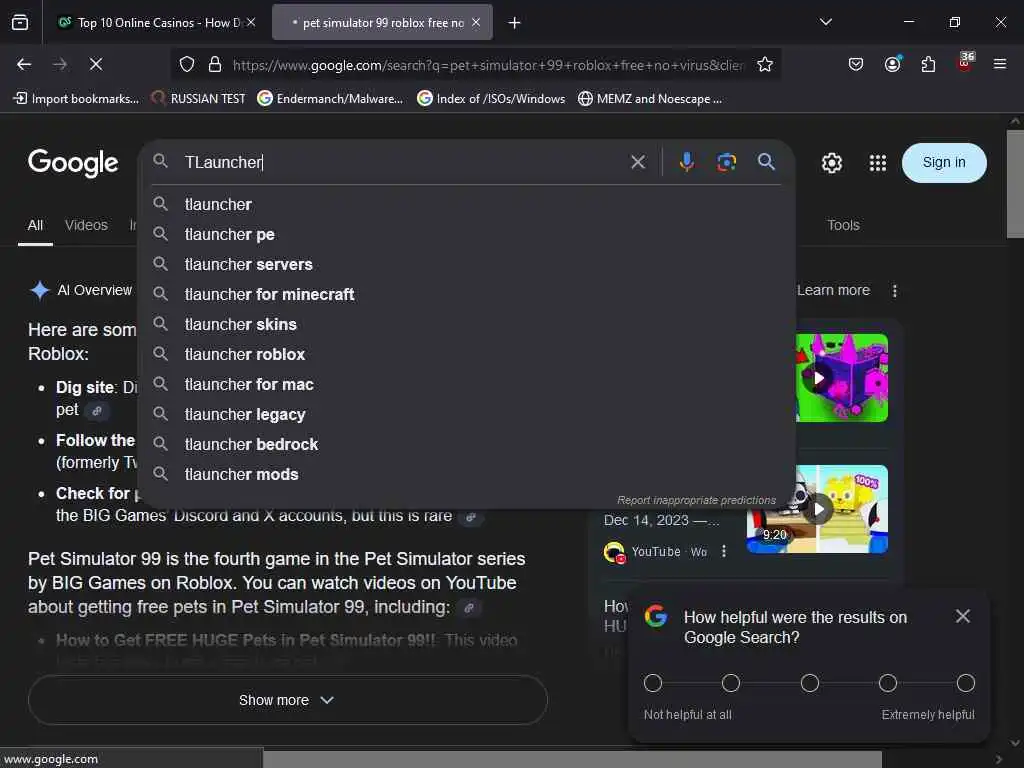
Task: Bookmark this page with star
Action: click(x=765, y=64)
